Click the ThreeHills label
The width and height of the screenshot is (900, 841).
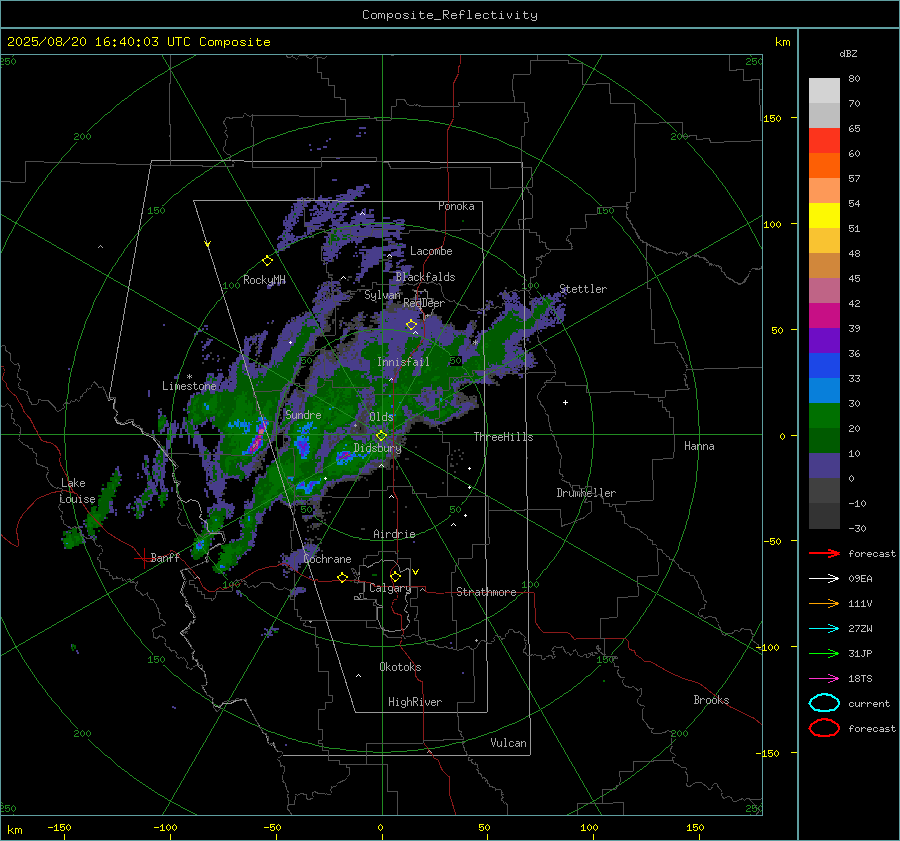point(503,437)
